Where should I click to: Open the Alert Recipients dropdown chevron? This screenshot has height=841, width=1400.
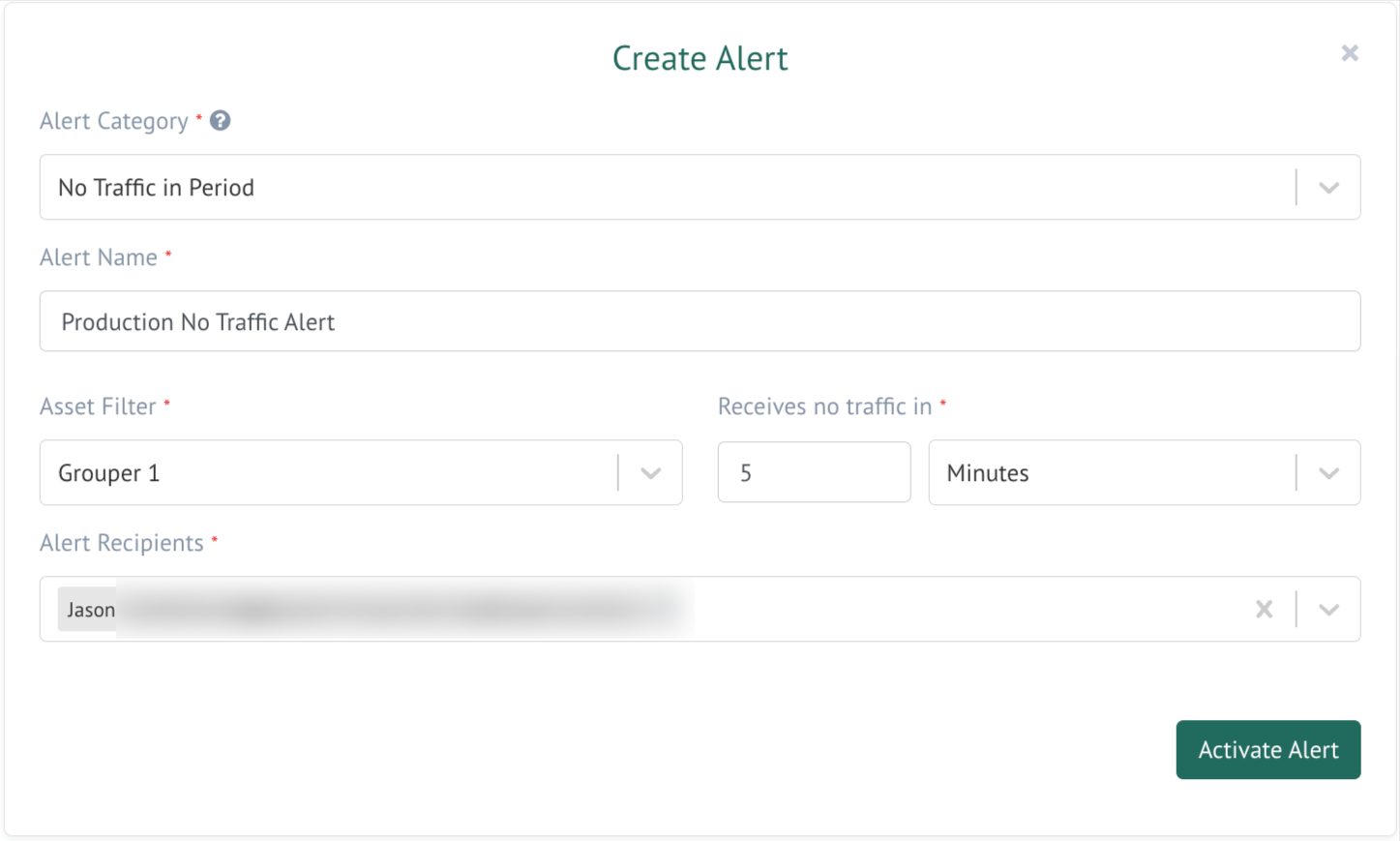(x=1328, y=610)
